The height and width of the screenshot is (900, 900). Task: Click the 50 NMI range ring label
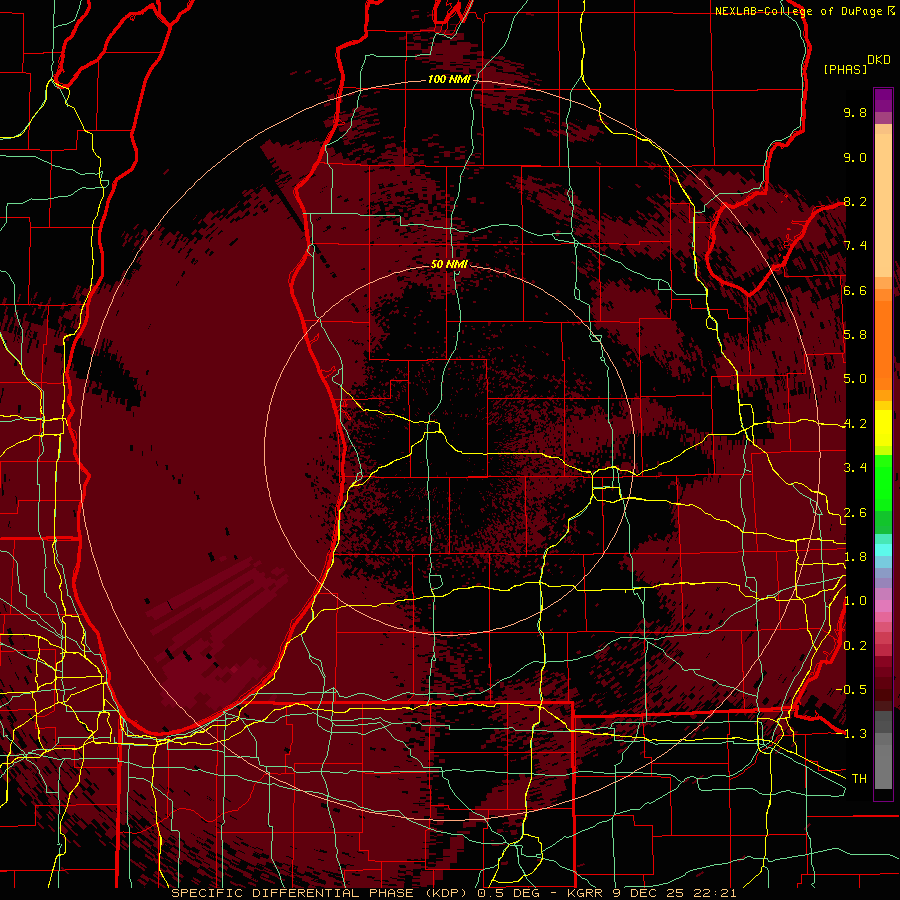pos(449,264)
